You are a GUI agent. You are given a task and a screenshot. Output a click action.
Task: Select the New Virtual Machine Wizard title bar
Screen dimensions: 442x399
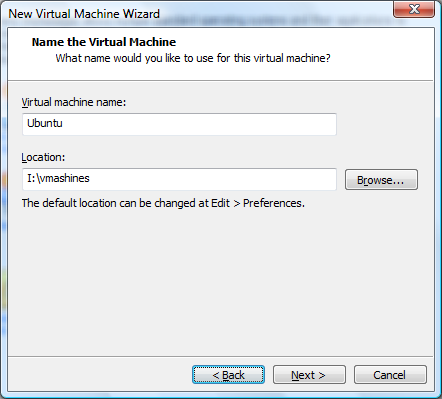click(200, 13)
